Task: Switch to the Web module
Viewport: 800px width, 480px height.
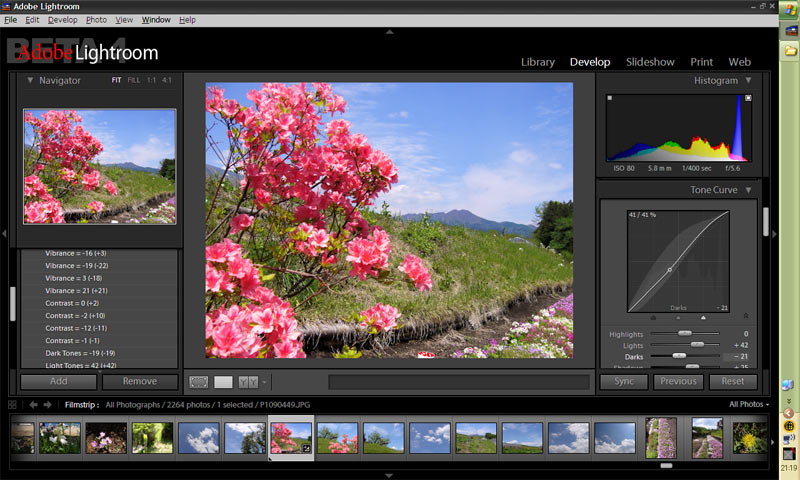Action: click(x=739, y=62)
